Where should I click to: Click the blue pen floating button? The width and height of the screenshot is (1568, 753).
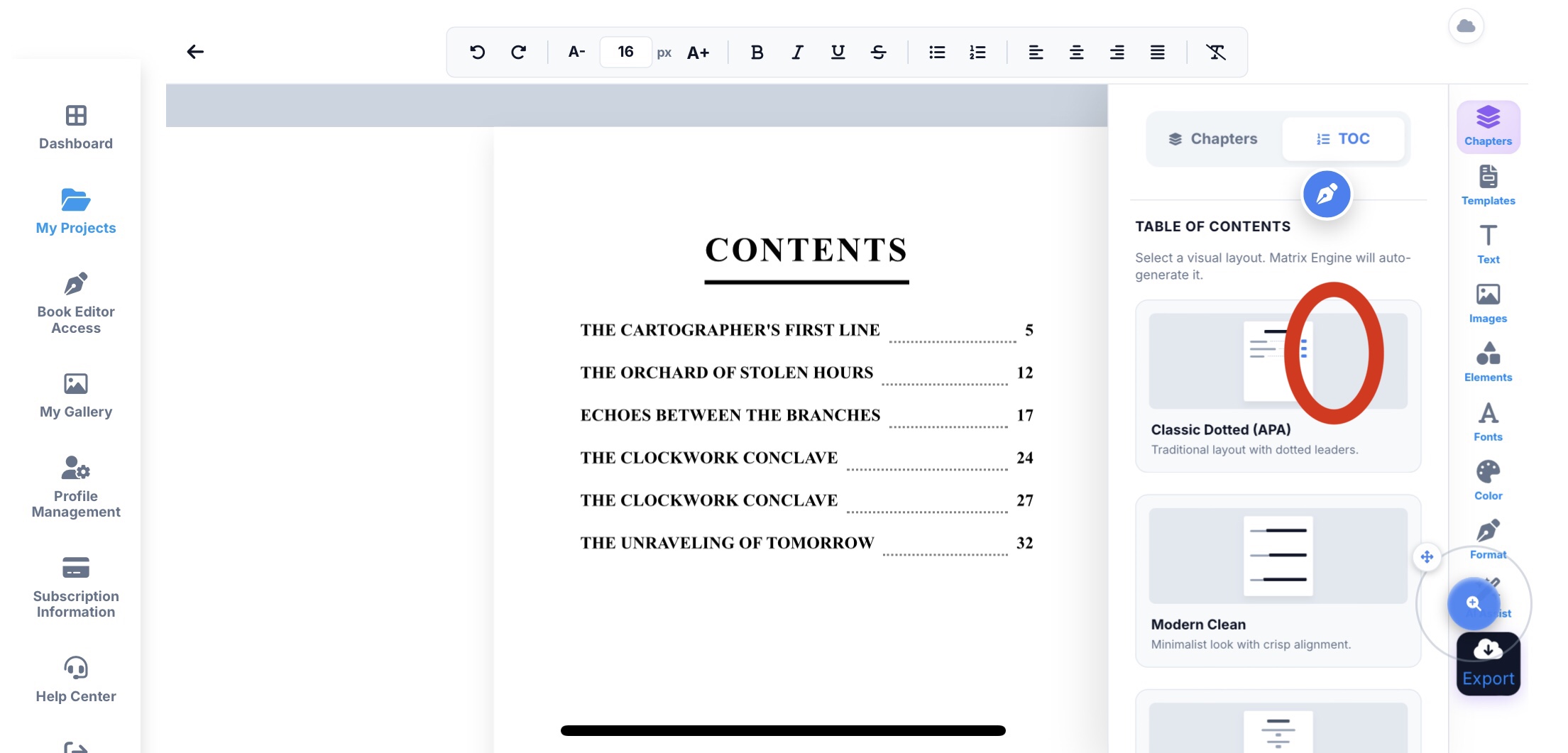[1326, 194]
